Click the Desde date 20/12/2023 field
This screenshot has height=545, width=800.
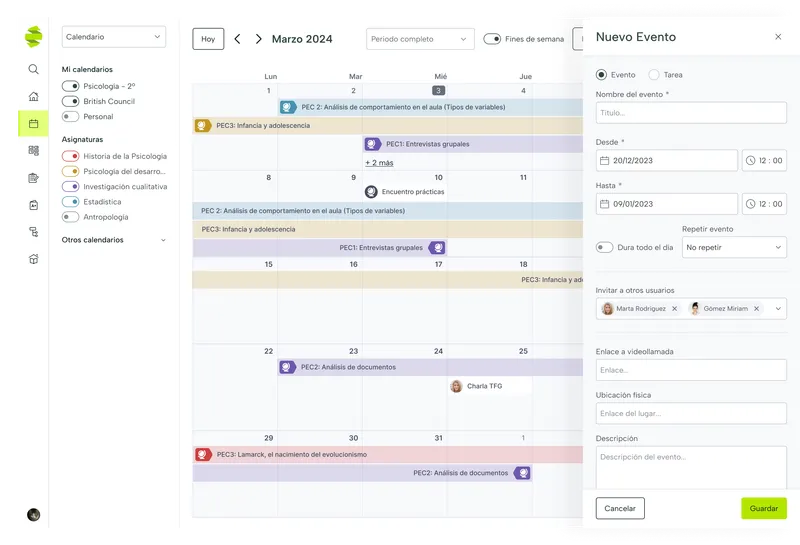click(666, 160)
